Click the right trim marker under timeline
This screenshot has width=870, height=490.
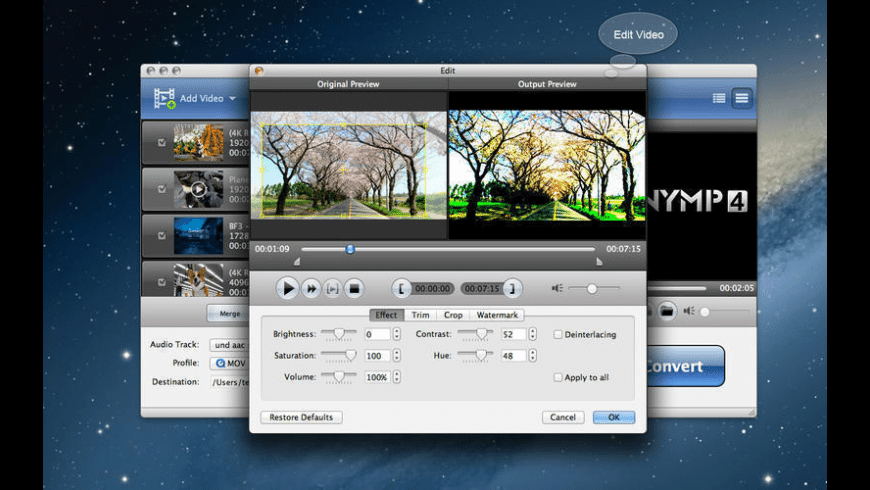(x=599, y=261)
